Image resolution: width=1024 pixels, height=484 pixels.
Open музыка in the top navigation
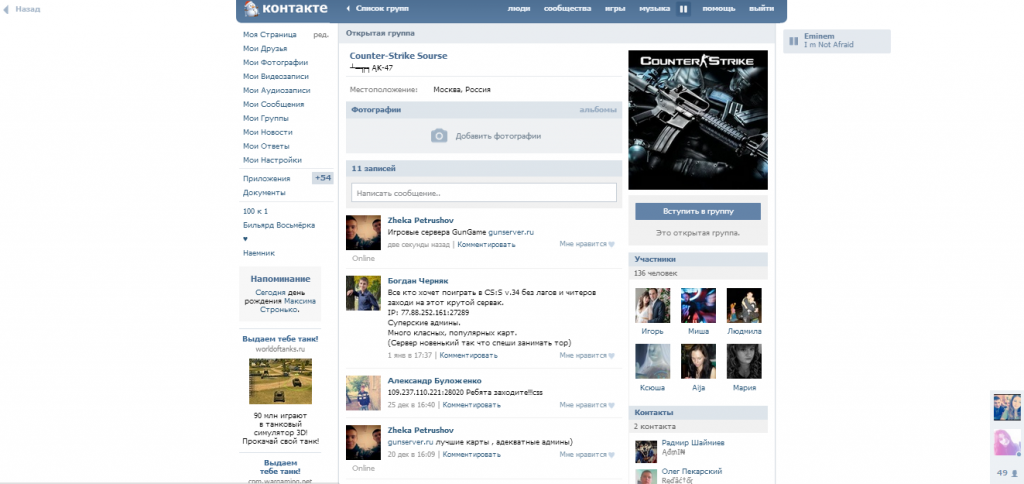click(654, 9)
